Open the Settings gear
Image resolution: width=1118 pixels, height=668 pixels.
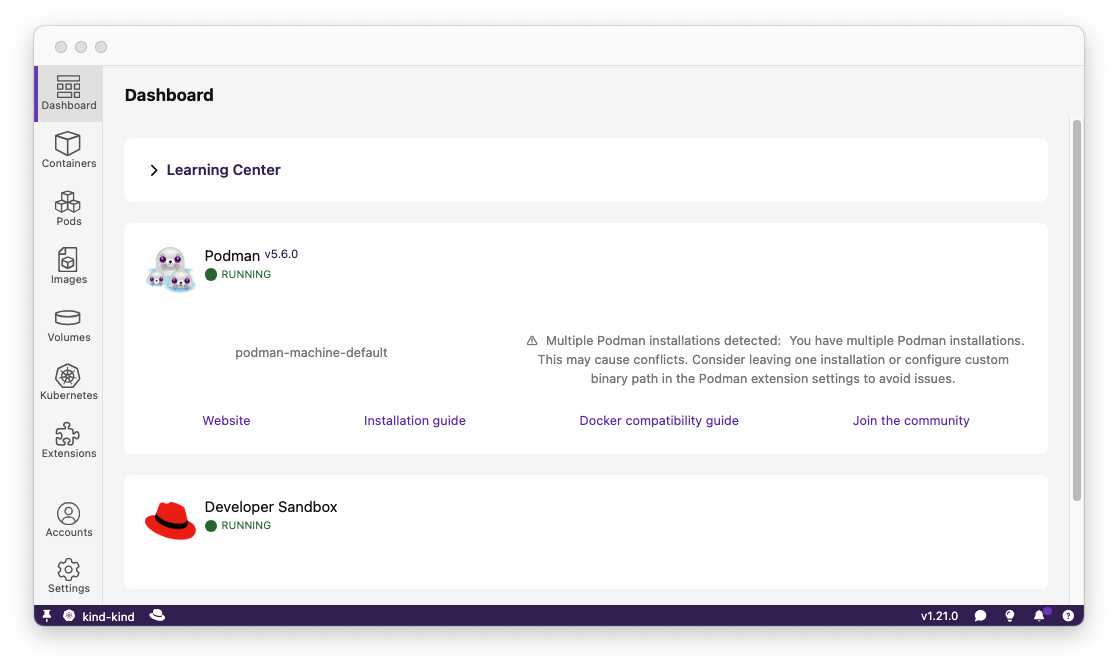[68, 574]
